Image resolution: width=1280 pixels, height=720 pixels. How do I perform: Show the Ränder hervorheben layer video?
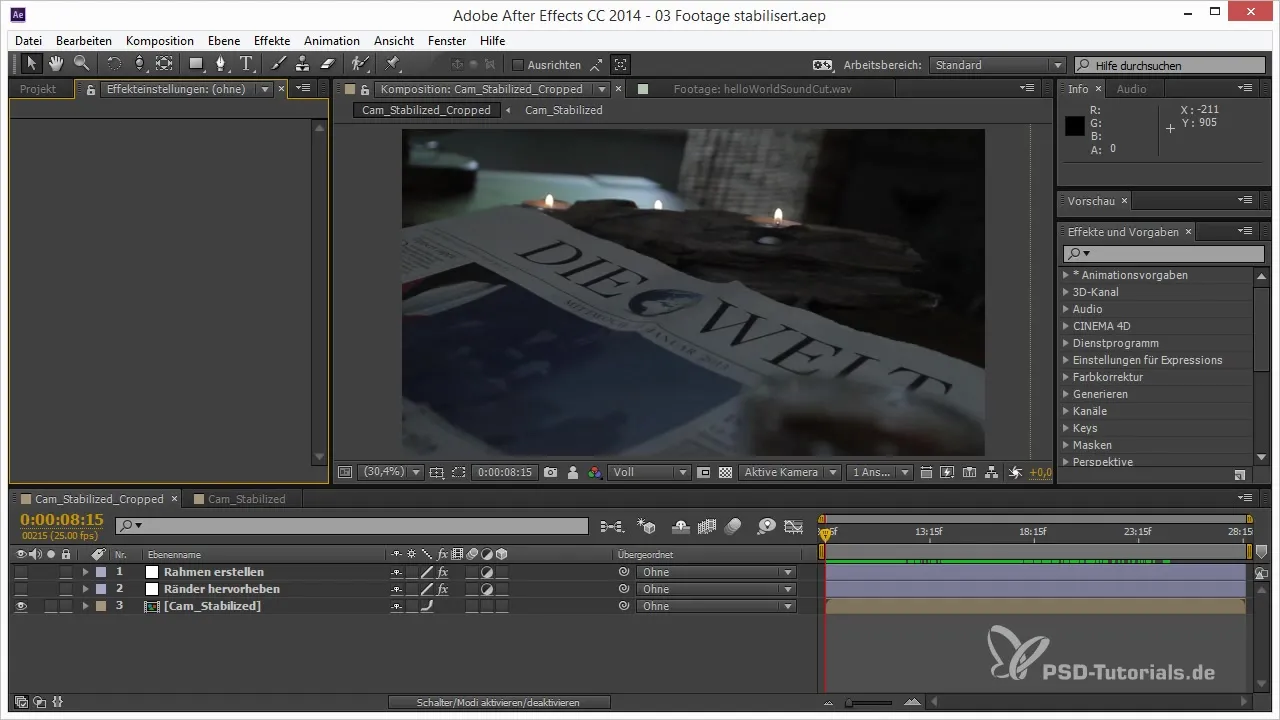pyautogui.click(x=21, y=589)
